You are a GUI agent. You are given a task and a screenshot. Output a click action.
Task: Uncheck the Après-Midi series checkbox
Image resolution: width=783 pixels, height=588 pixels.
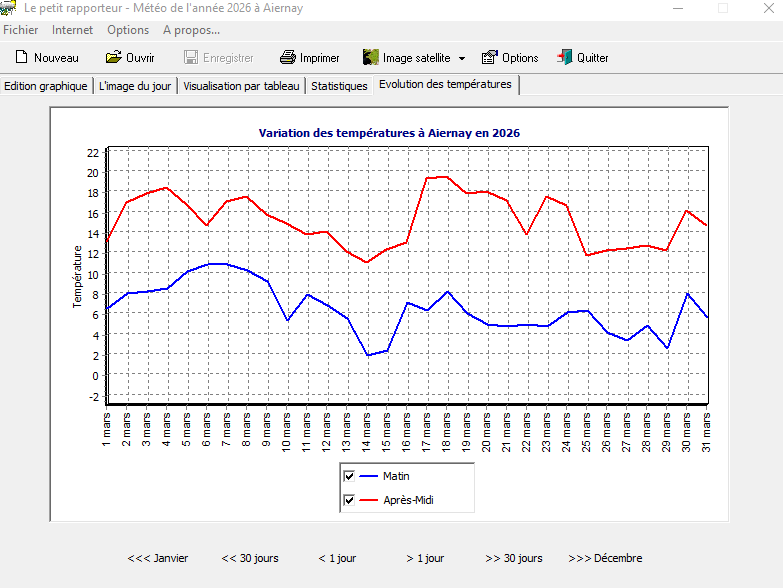[349, 500]
